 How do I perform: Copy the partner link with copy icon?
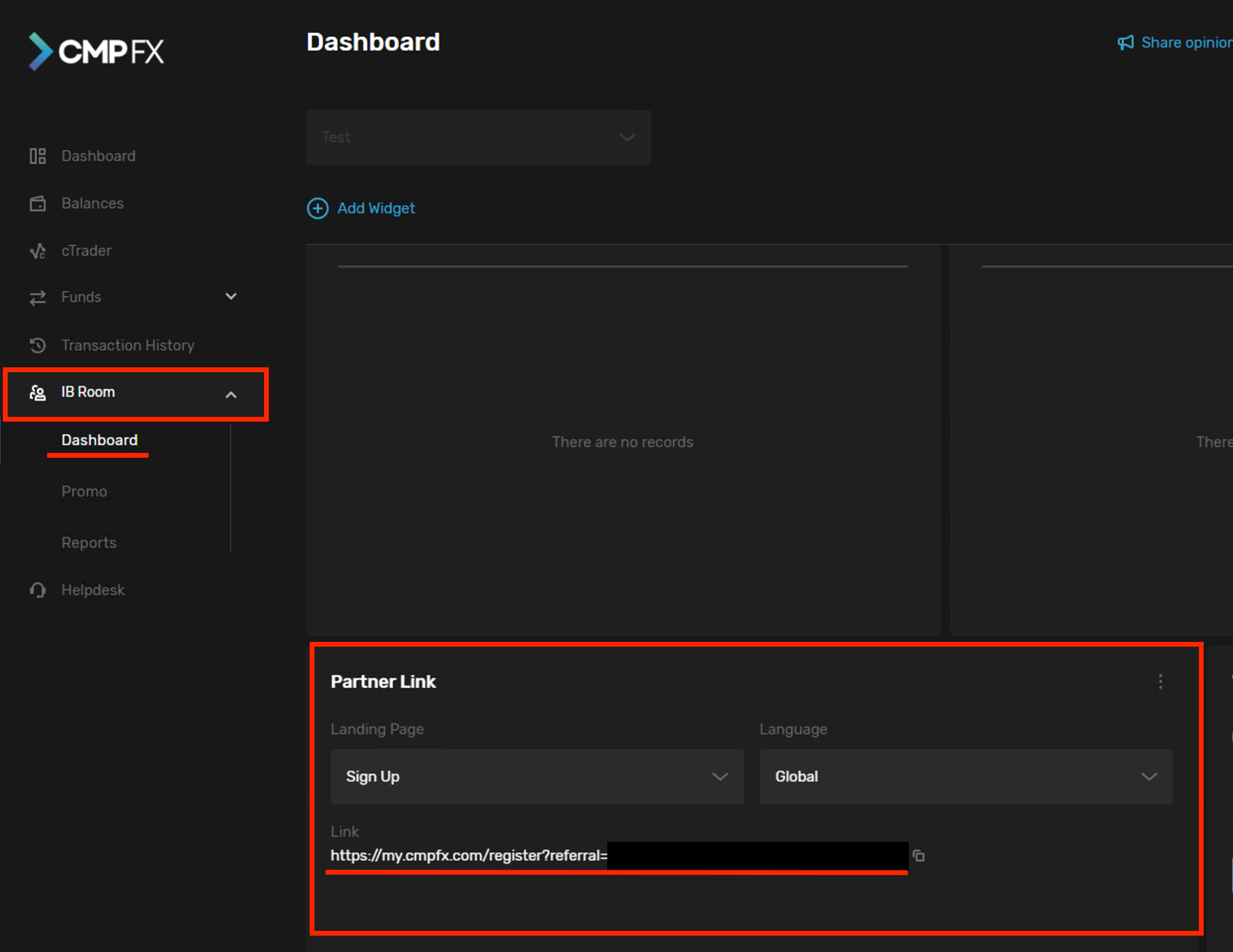pos(918,856)
